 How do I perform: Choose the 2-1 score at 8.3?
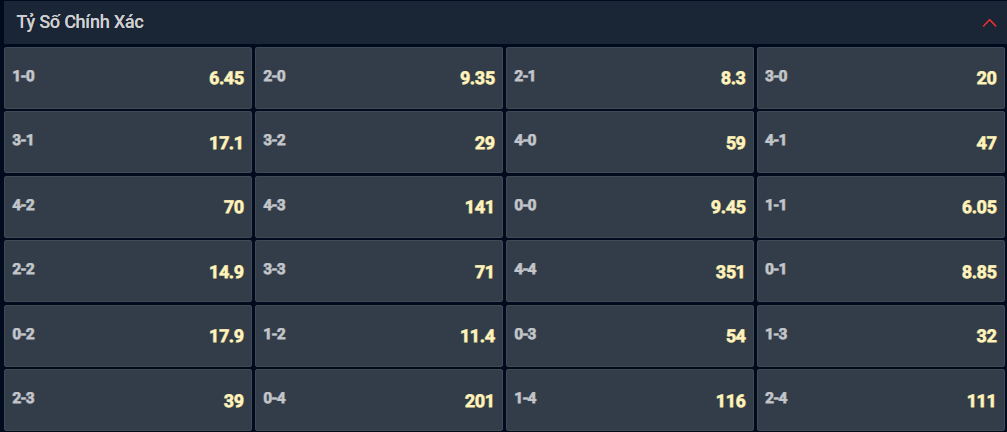630,78
